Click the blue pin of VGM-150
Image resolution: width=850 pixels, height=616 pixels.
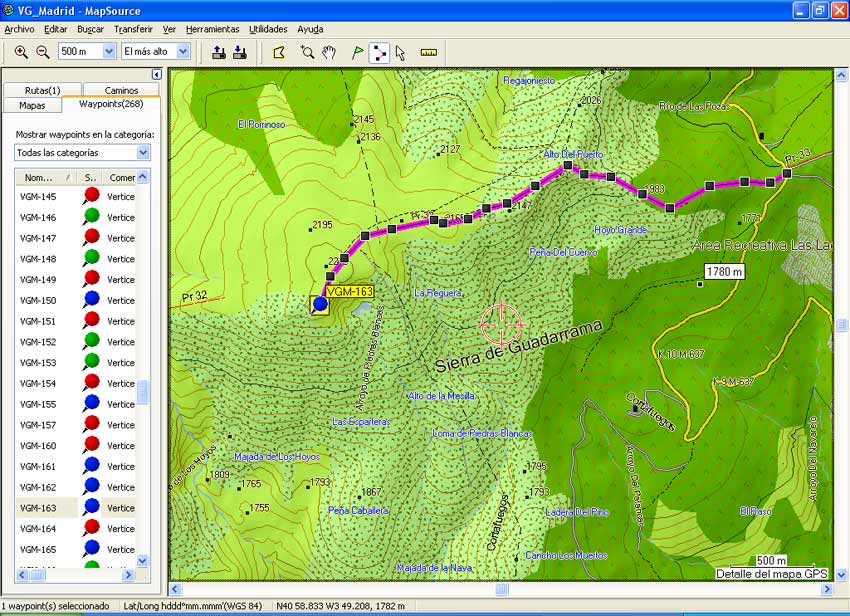[92, 299]
